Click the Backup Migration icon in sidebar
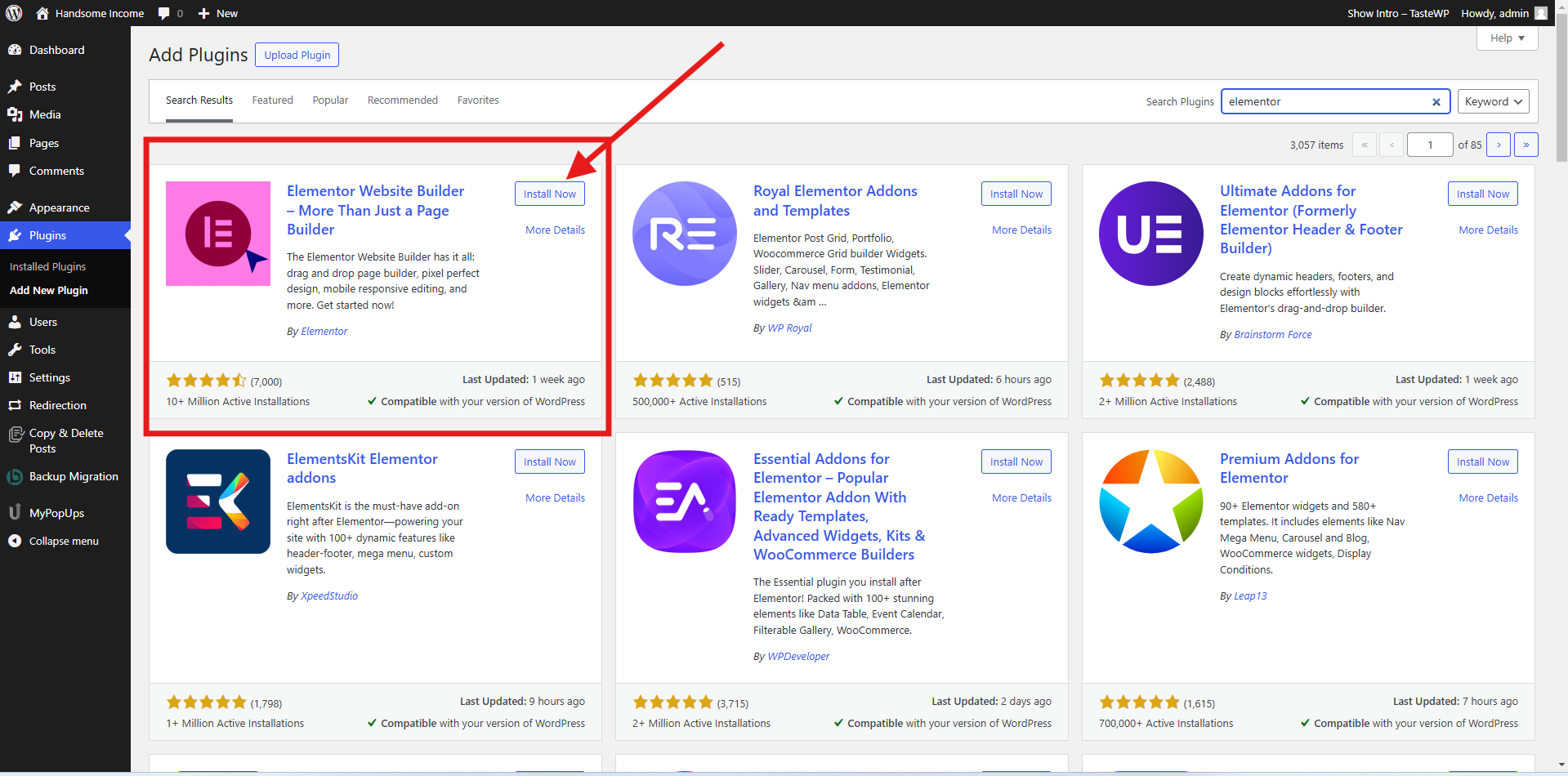This screenshot has height=776, width=1568. (15, 477)
